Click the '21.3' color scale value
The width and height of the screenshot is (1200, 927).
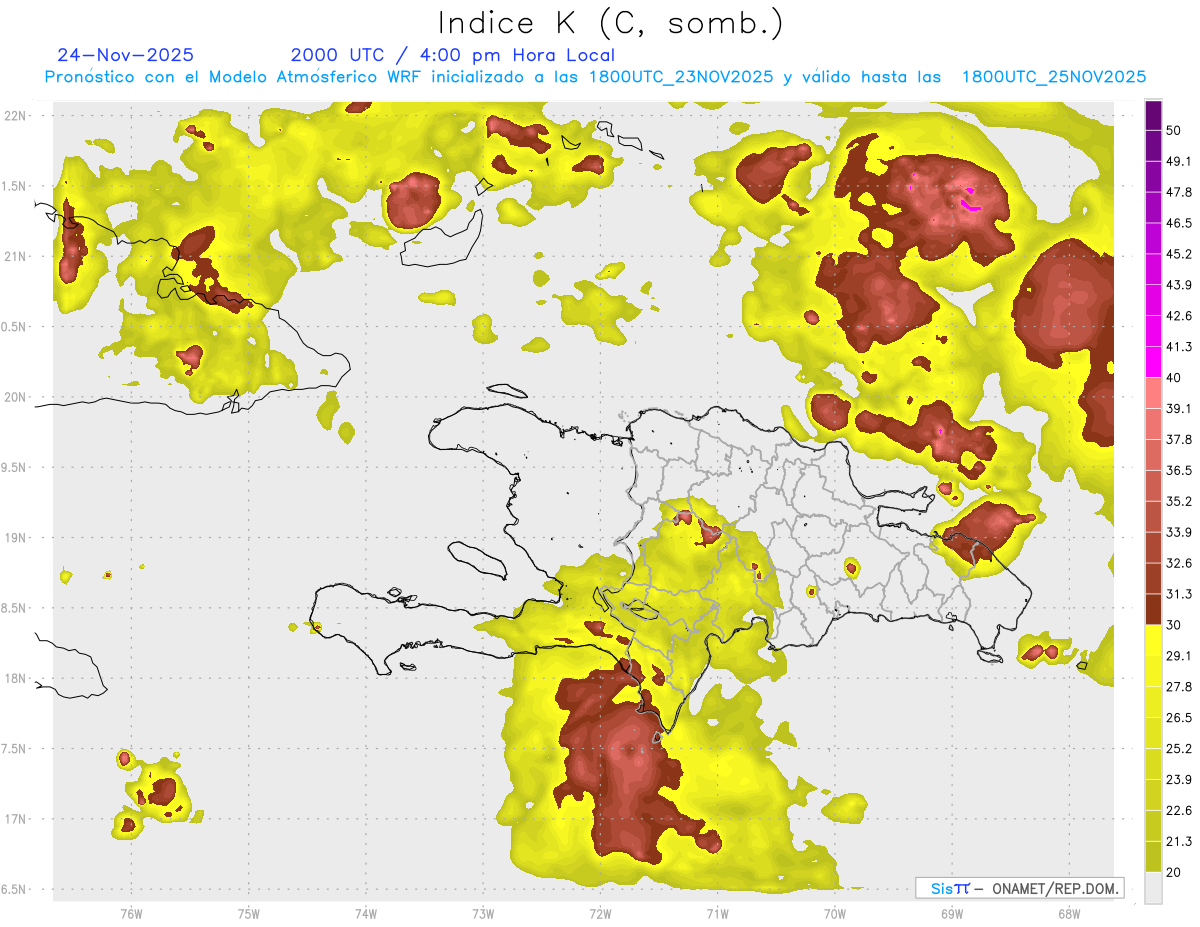tap(1179, 842)
